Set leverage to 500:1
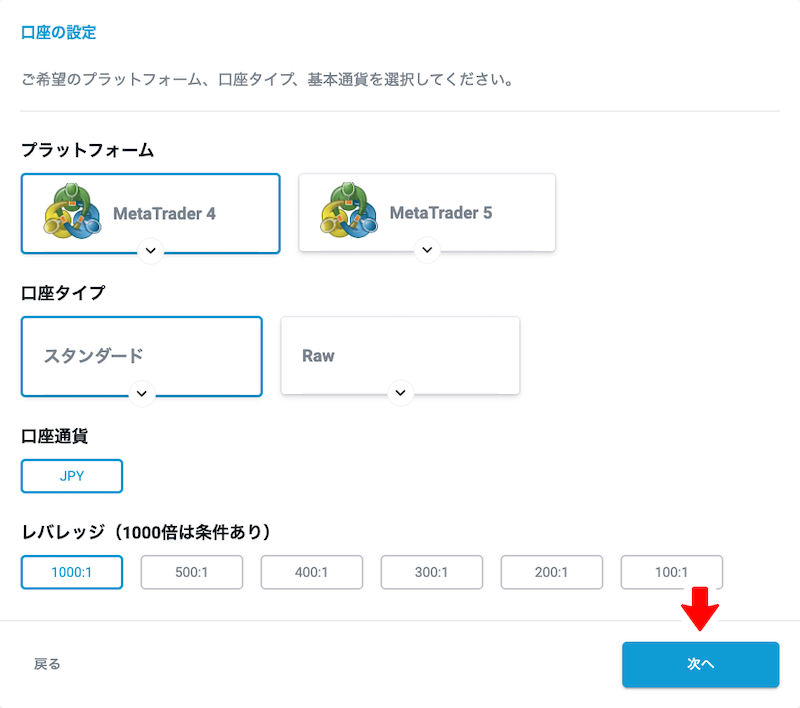Viewport: 800px width, 708px height. (x=192, y=572)
